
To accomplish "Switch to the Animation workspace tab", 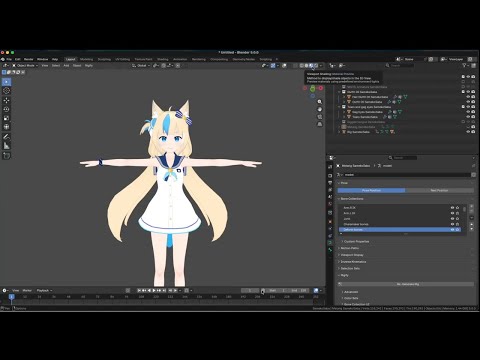I will pyautogui.click(x=180, y=59).
